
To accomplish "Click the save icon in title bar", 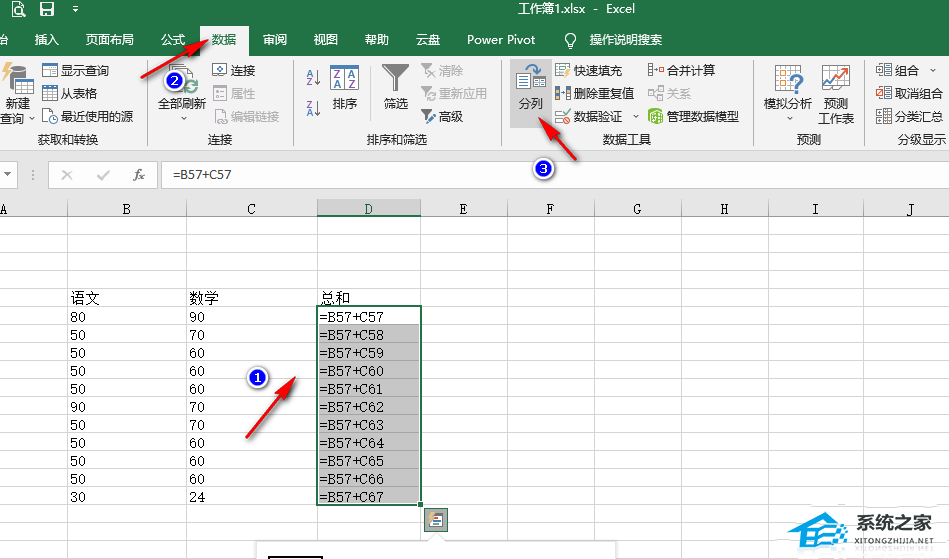I will point(47,10).
